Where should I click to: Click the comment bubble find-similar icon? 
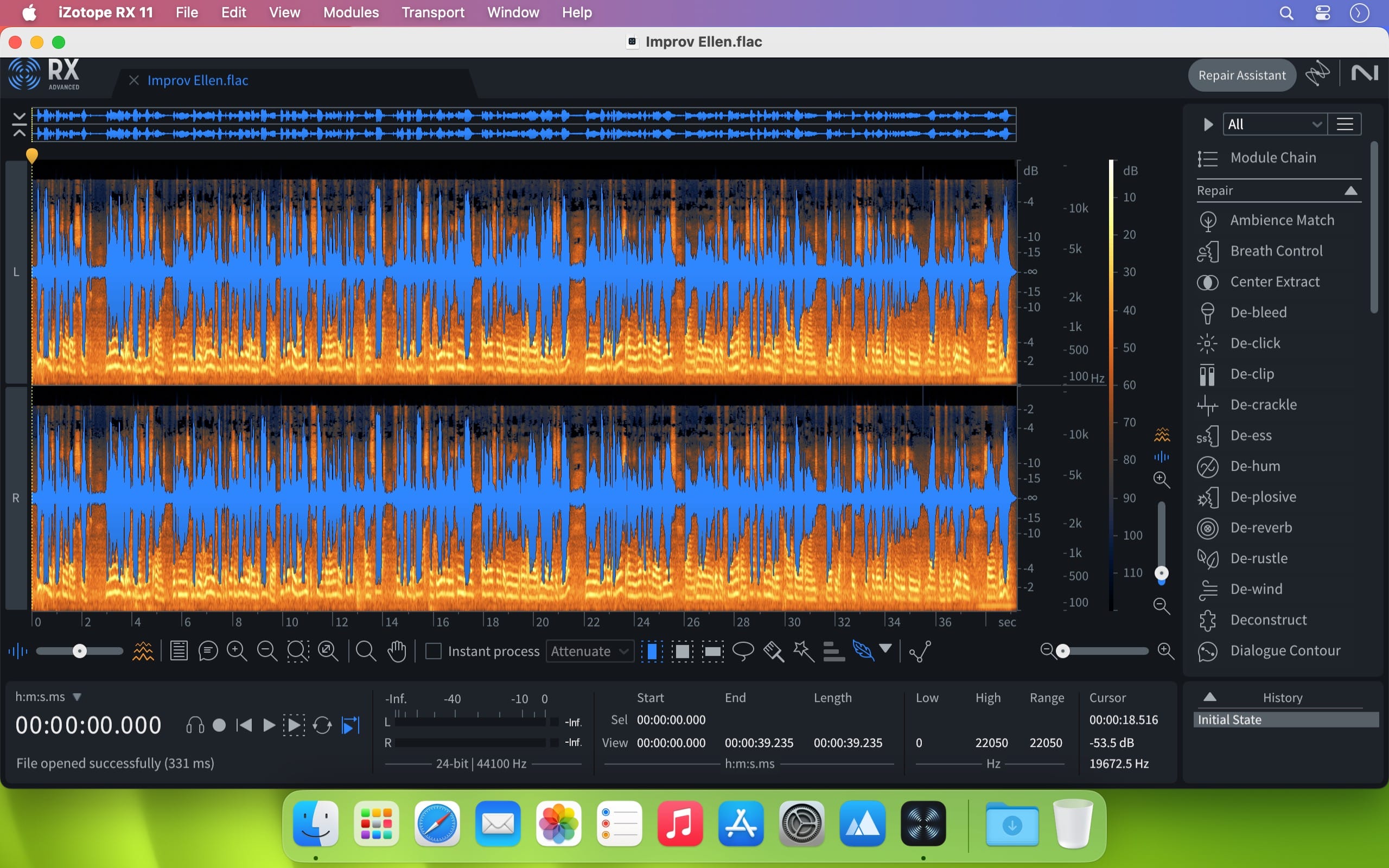[208, 651]
